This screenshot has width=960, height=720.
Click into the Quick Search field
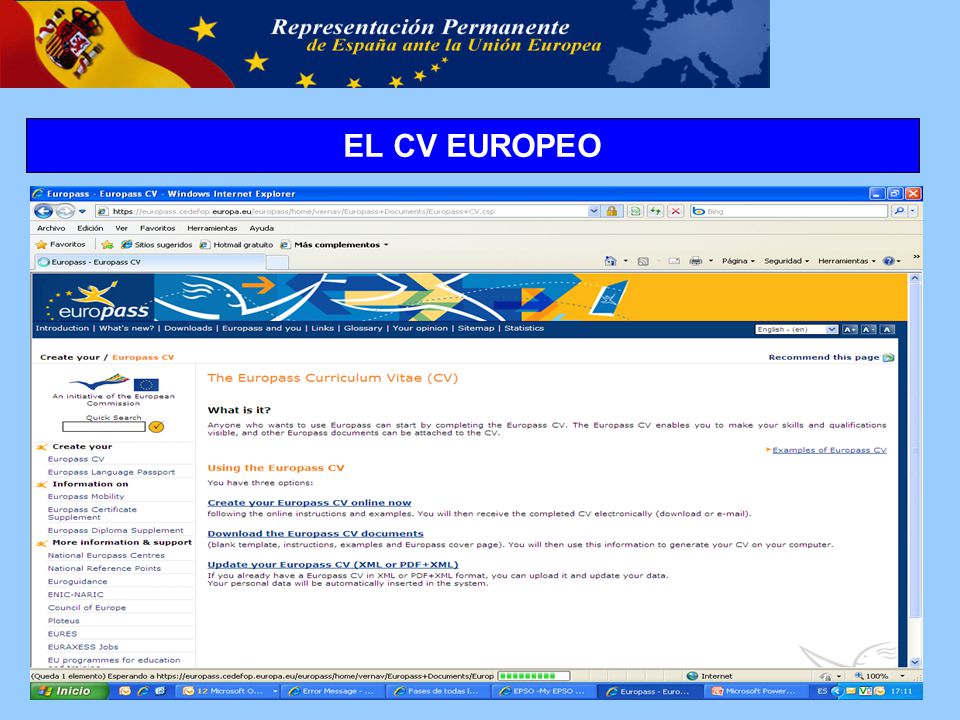click(x=103, y=427)
